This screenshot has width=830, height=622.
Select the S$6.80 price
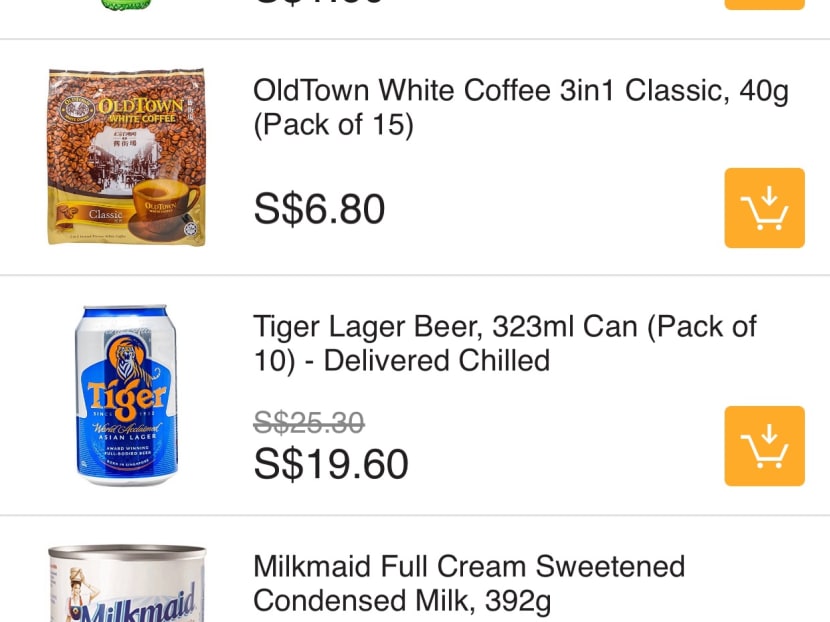tap(319, 209)
